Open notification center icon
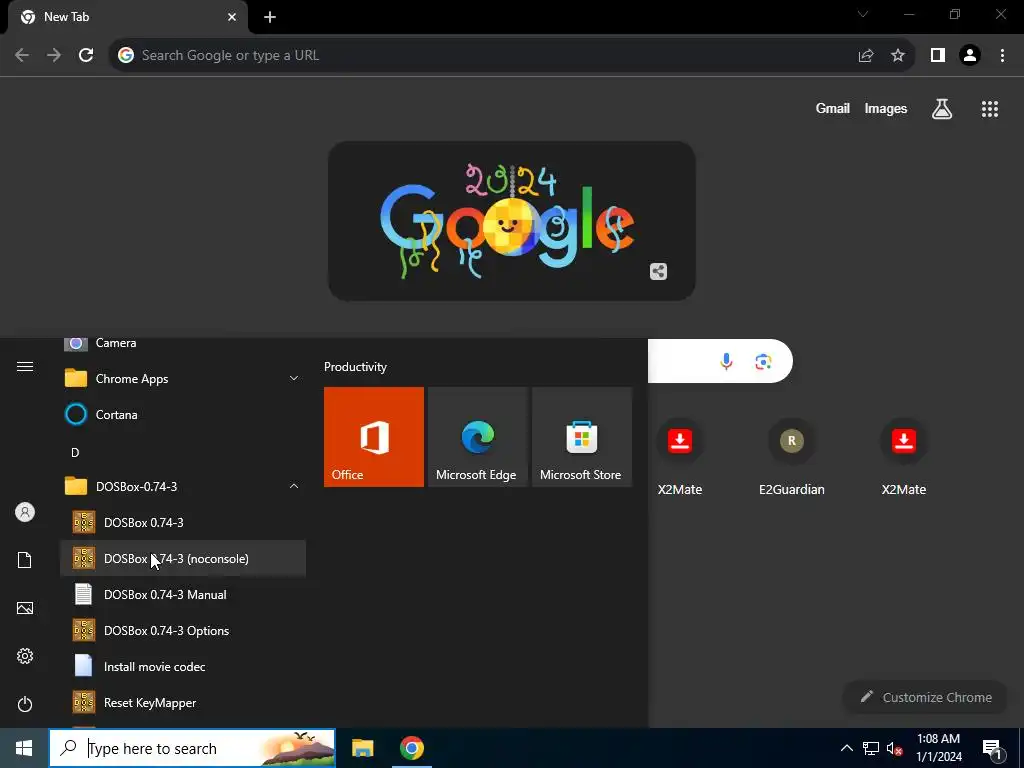Image resolution: width=1024 pixels, height=768 pixels. [992, 748]
